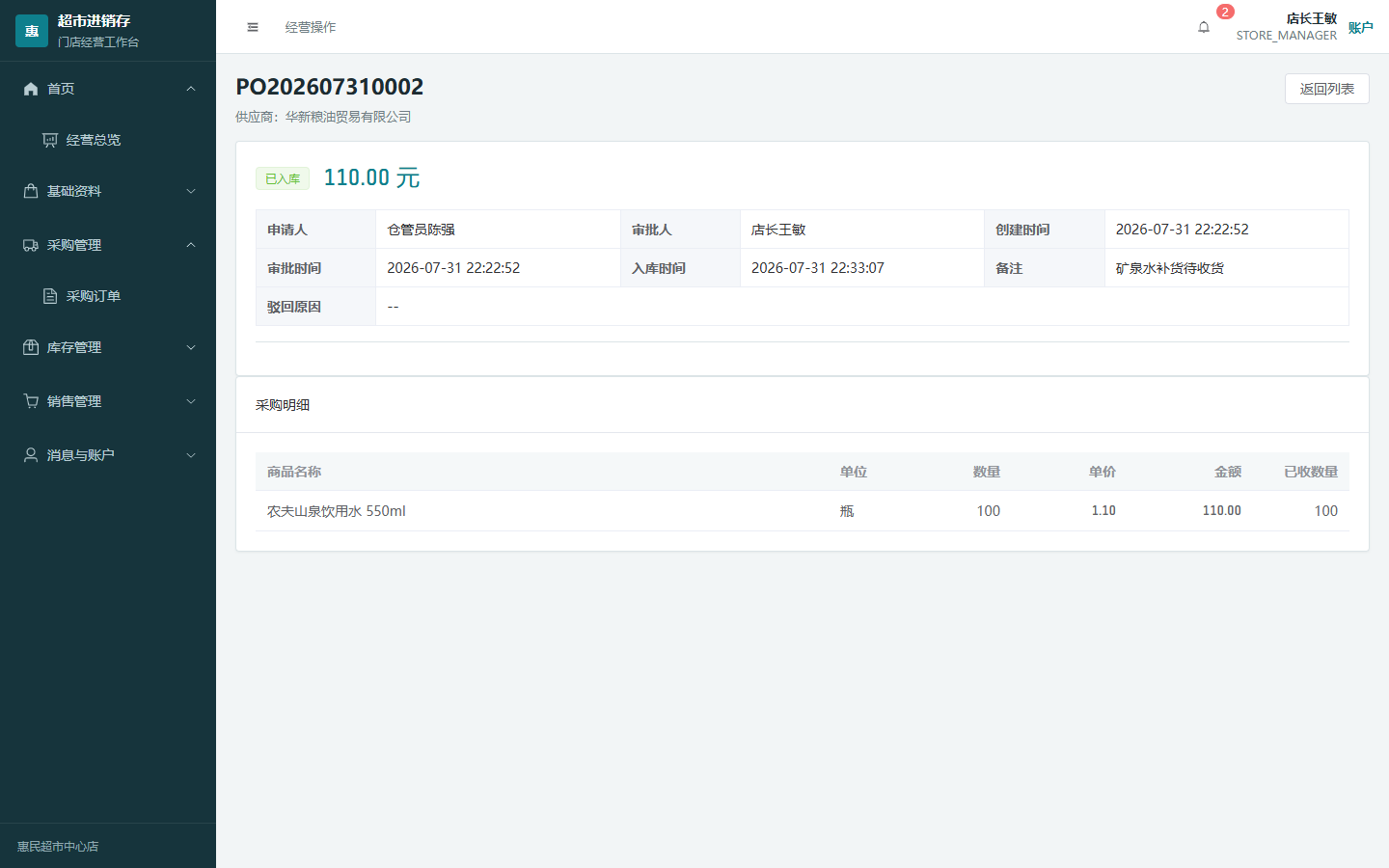Collapse the 采购管理 menu chevron
Viewport: 1389px width, 868px height.
click(x=191, y=245)
